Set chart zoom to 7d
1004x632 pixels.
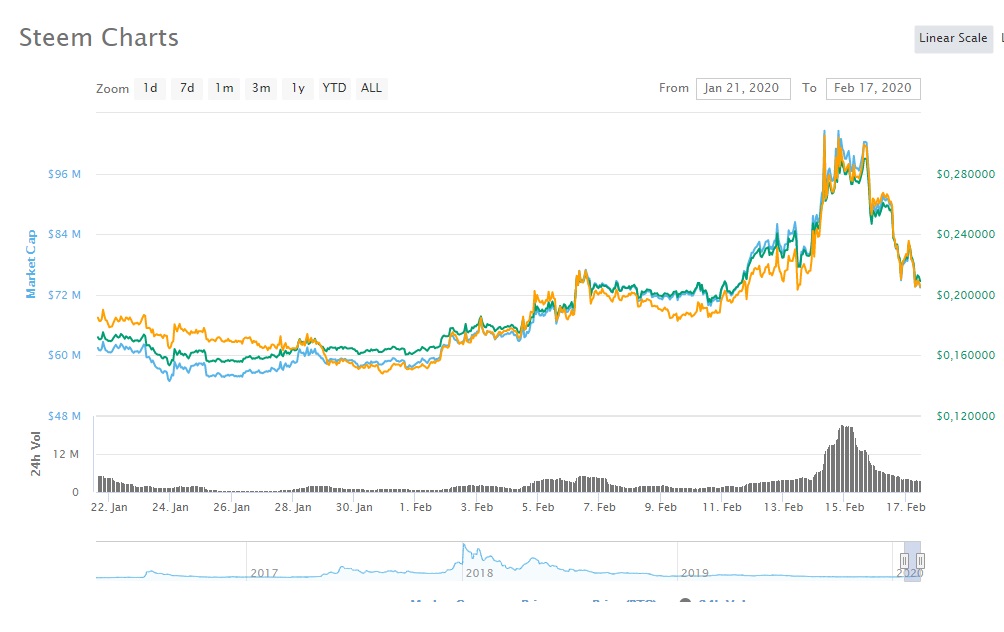coord(187,88)
